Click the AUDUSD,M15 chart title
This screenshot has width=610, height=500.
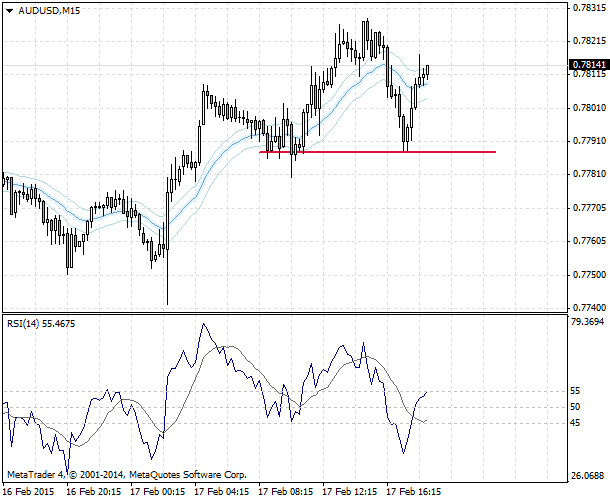tap(49, 11)
